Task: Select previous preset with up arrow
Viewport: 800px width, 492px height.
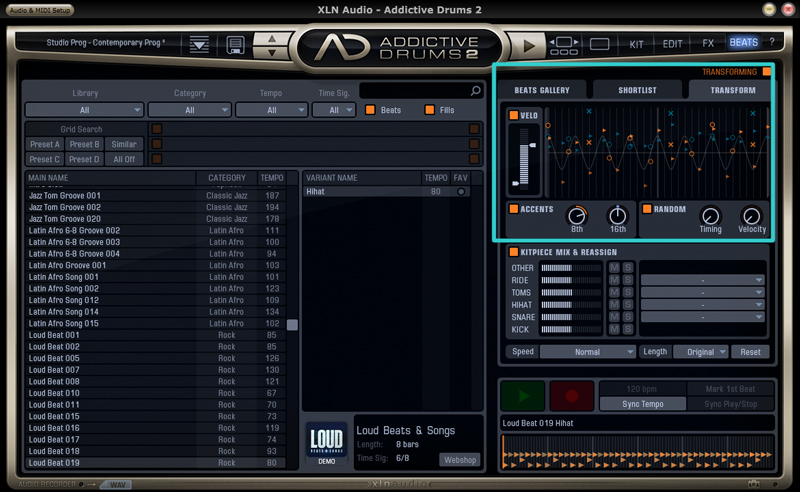Action: (272, 38)
